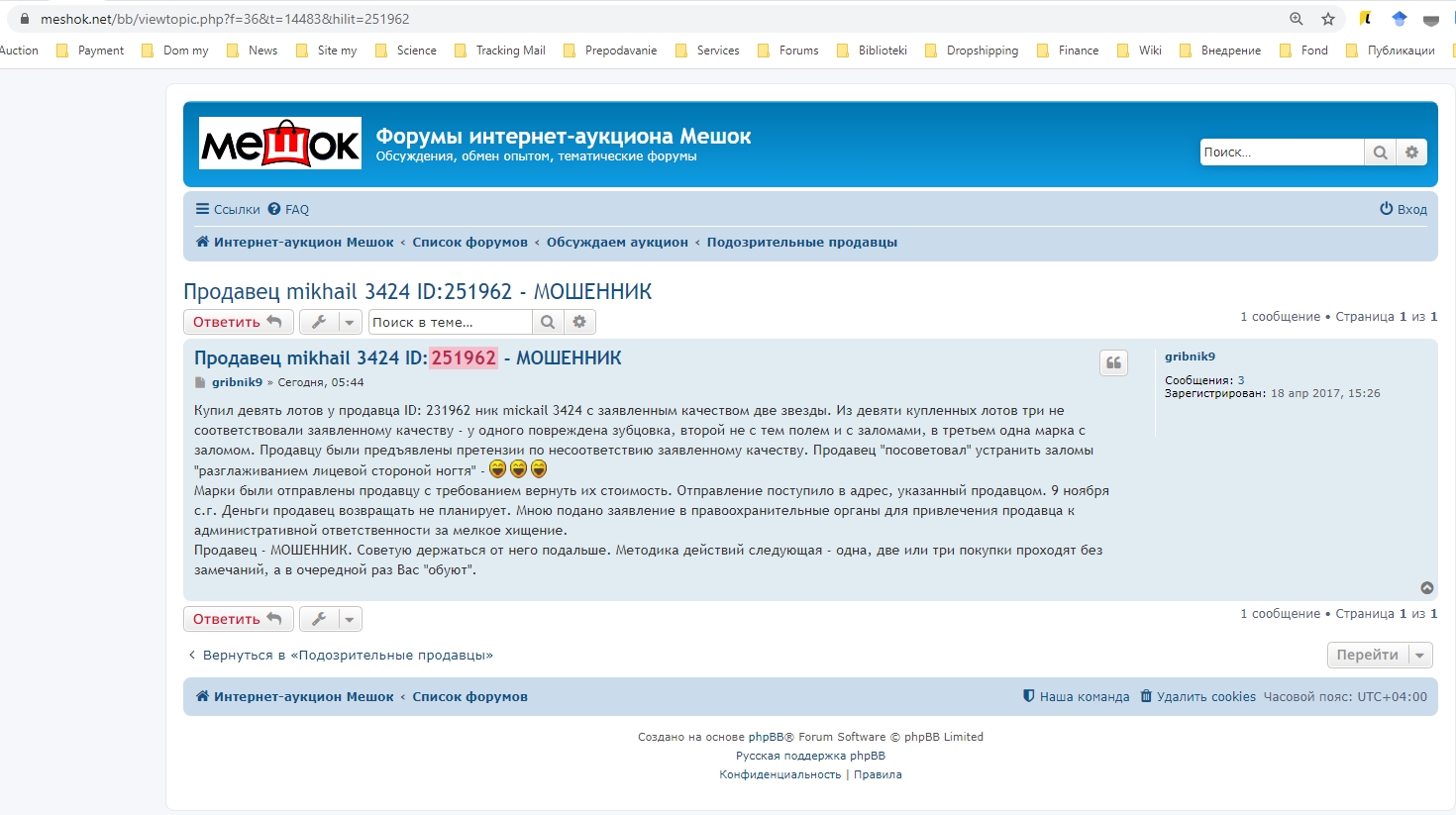The width and height of the screenshot is (1456, 815).
Task: Open gribnik9 profile in right sidebar
Action: 1190,357
